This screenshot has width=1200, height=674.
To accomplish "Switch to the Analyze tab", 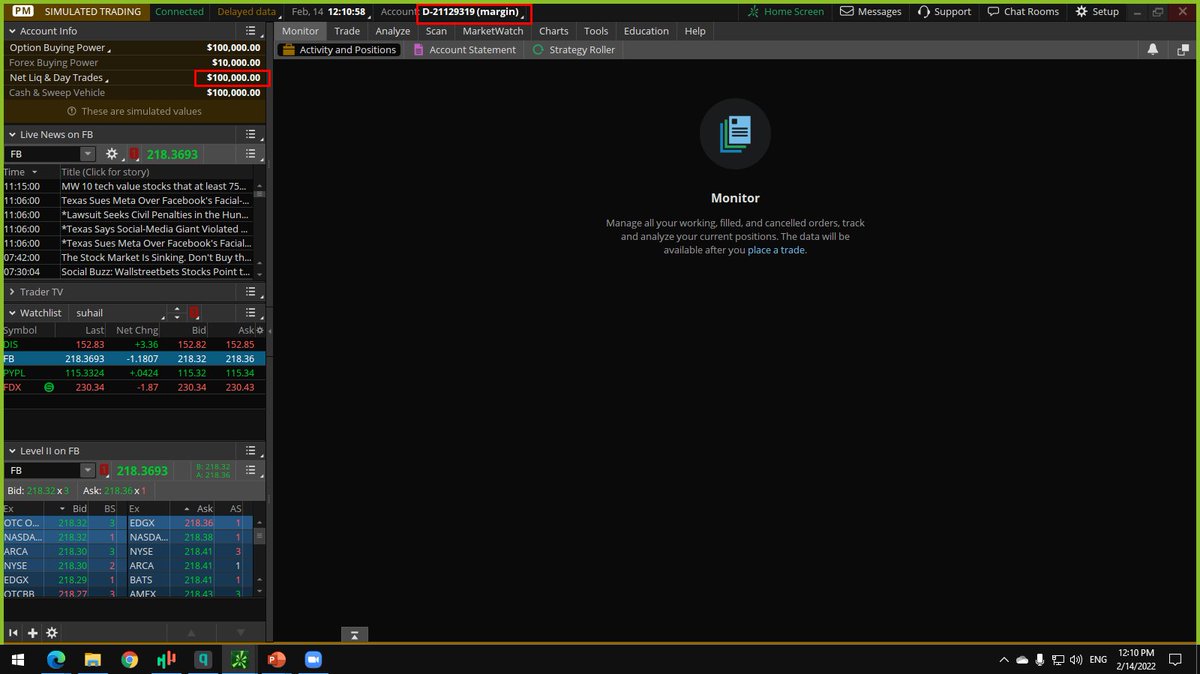I will [x=393, y=31].
